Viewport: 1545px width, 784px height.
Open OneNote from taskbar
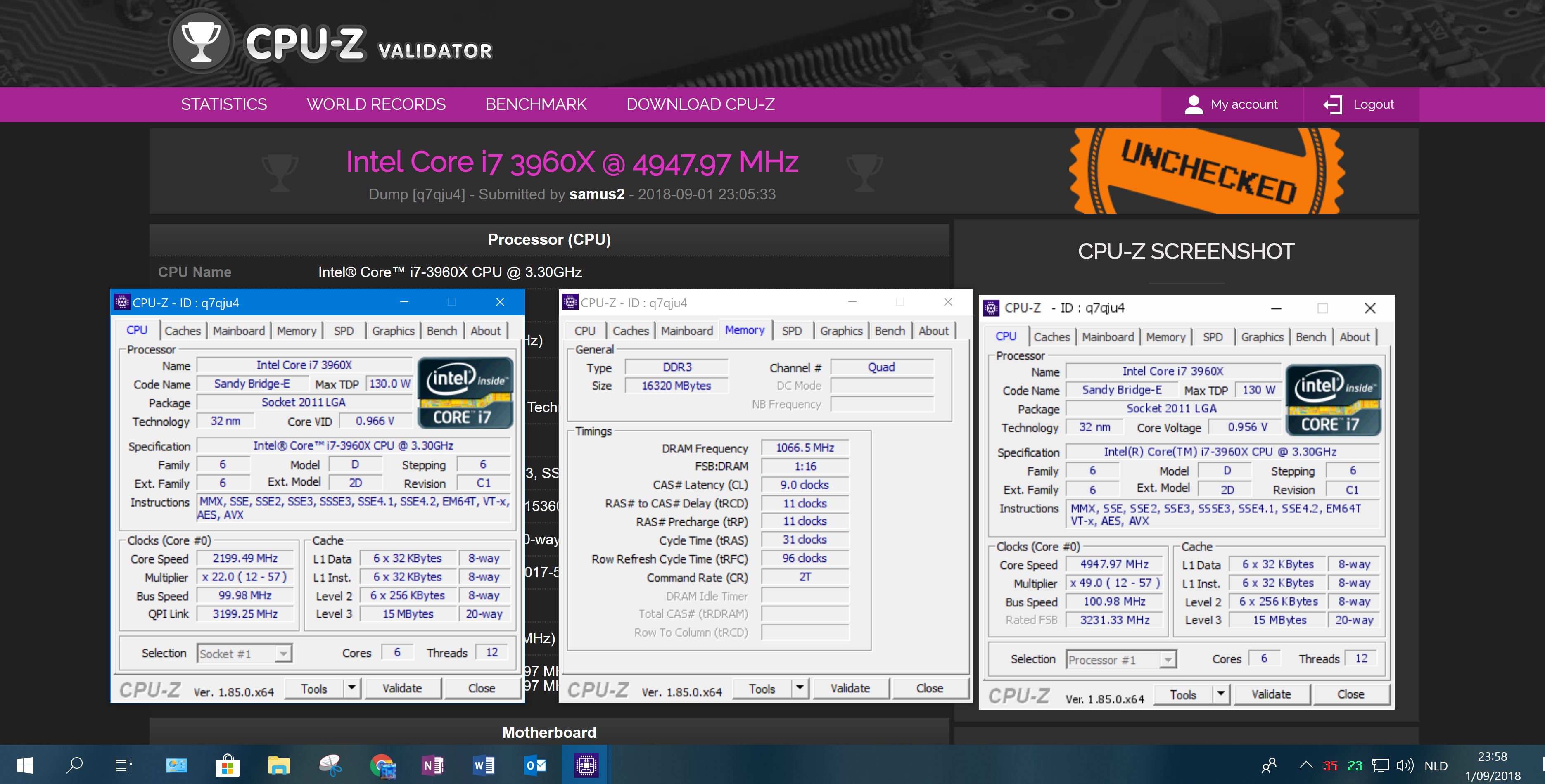pyautogui.click(x=433, y=765)
